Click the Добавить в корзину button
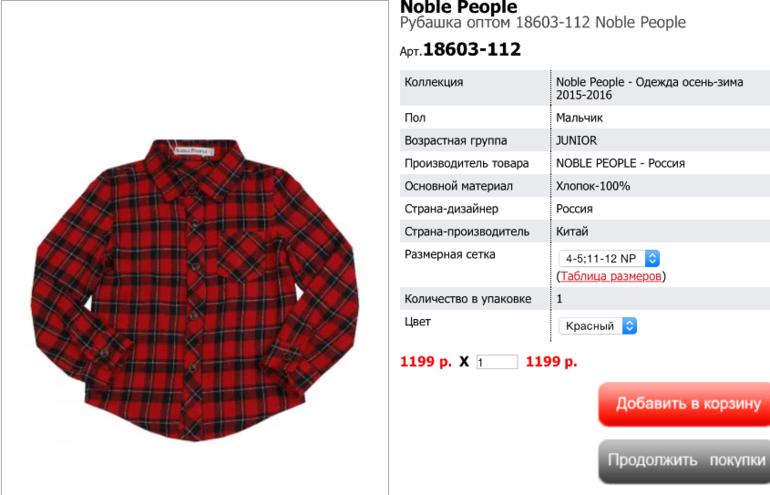This screenshot has height=495, width=770. (x=685, y=404)
